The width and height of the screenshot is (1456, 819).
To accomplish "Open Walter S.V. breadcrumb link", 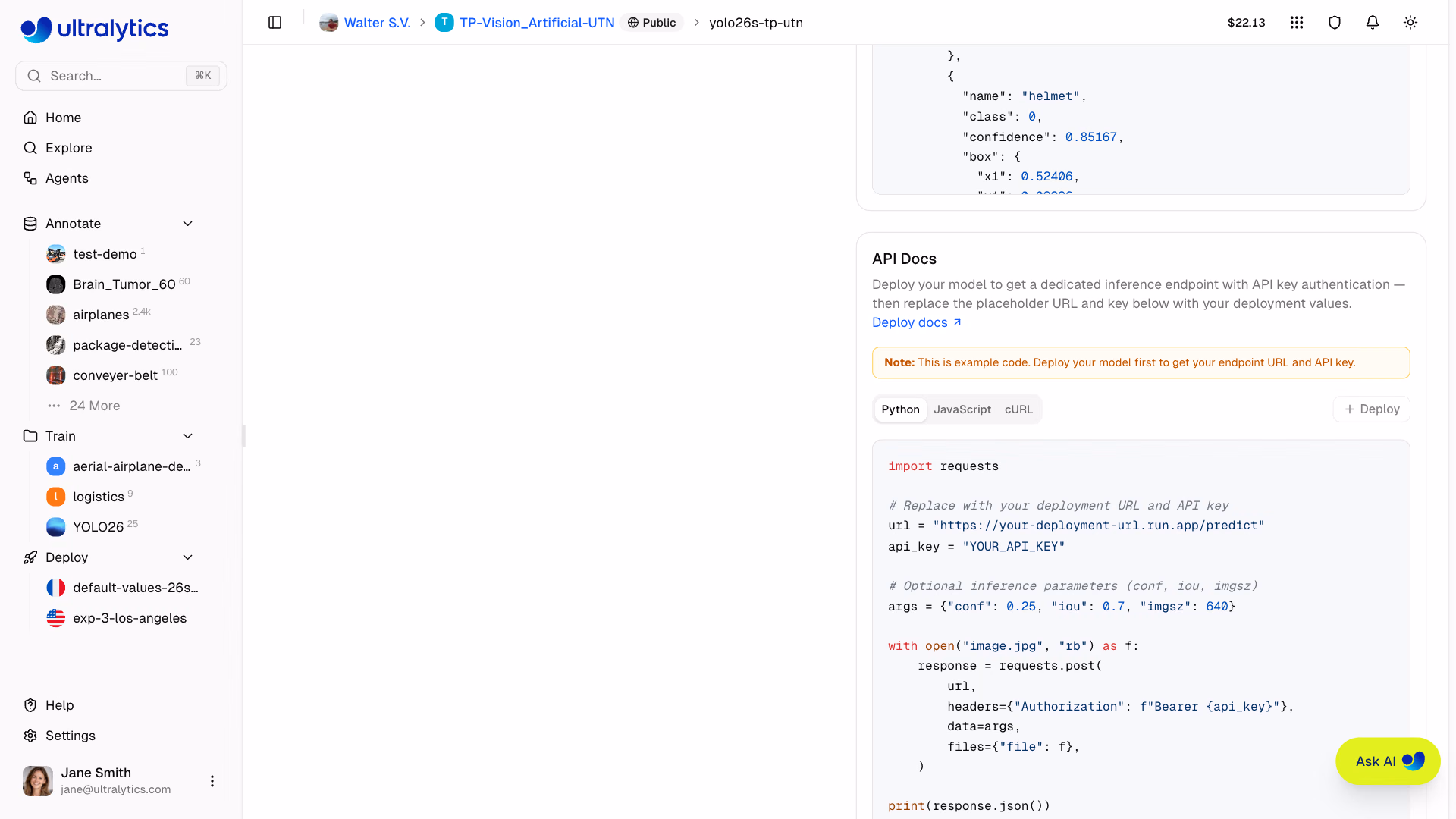I will pyautogui.click(x=377, y=23).
